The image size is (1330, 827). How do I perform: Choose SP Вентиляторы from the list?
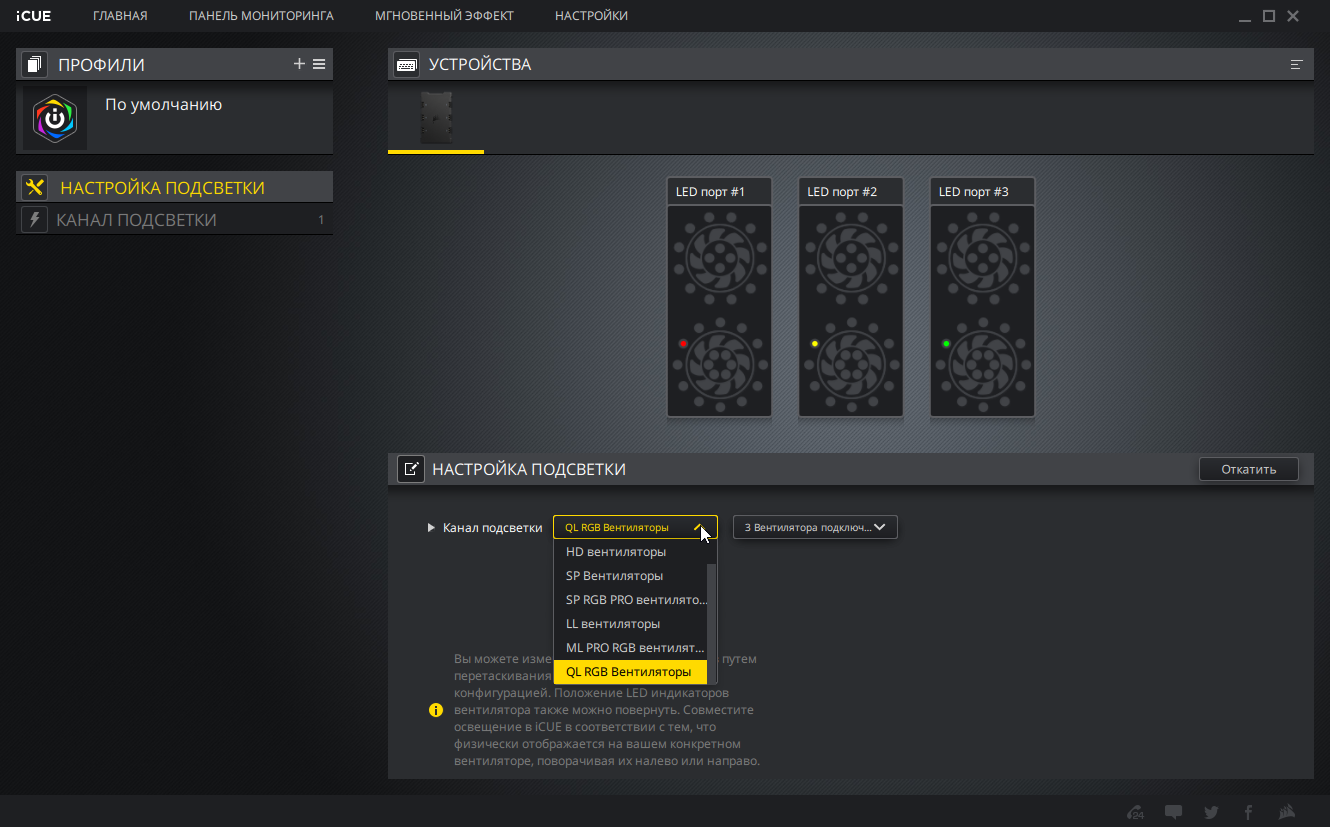pos(630,576)
